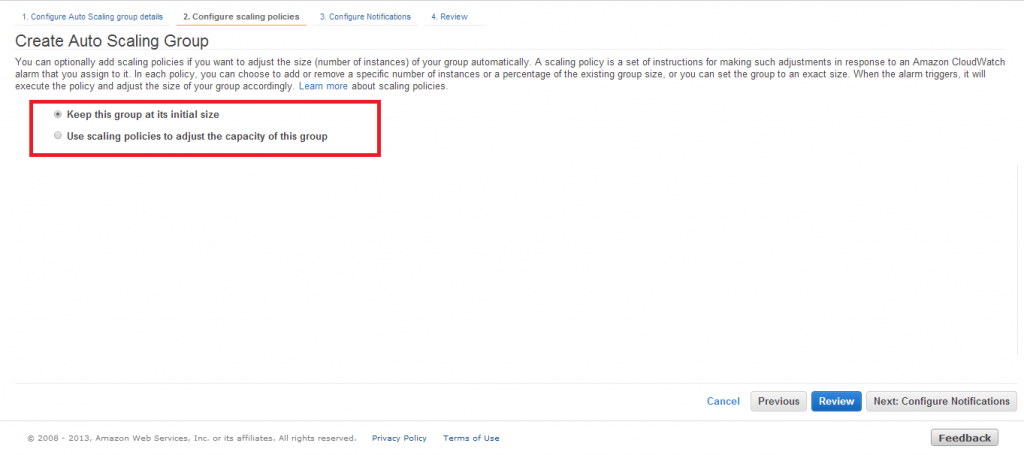The width and height of the screenshot is (1024, 455).
Task: Switch to Configure Notifications step tab
Action: click(x=365, y=17)
